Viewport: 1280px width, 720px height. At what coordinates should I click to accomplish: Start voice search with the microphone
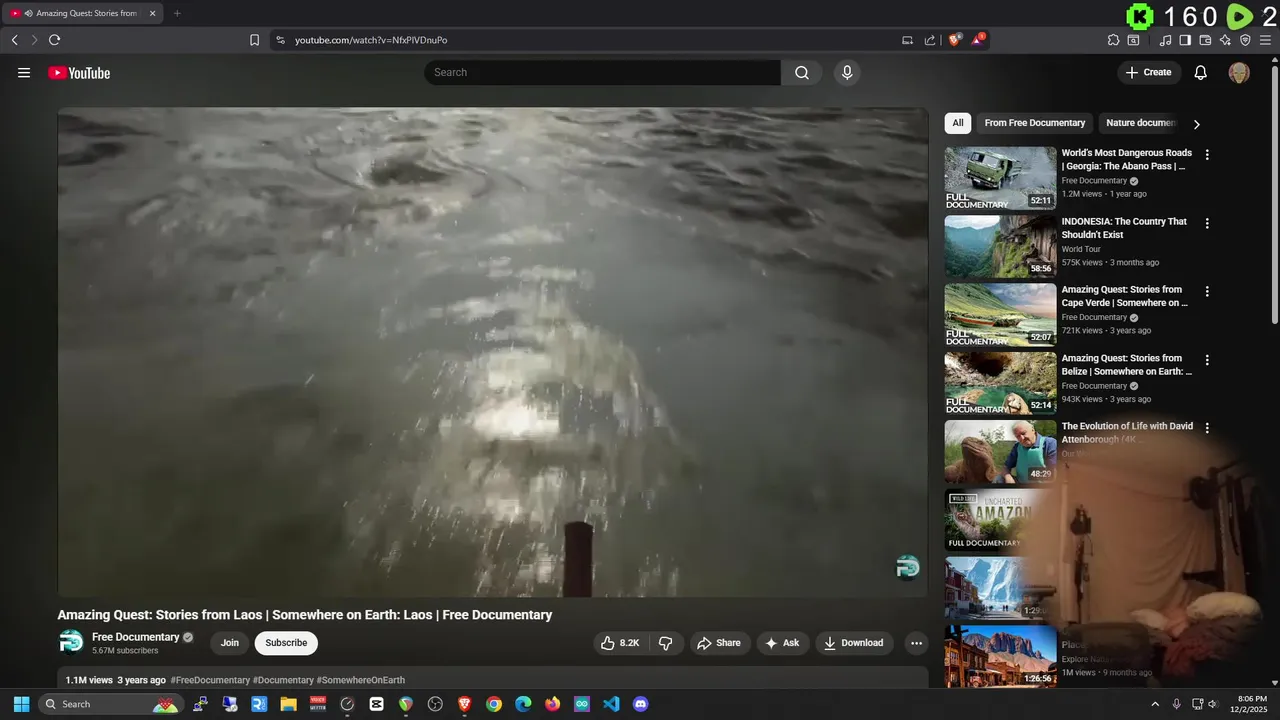[x=847, y=72]
